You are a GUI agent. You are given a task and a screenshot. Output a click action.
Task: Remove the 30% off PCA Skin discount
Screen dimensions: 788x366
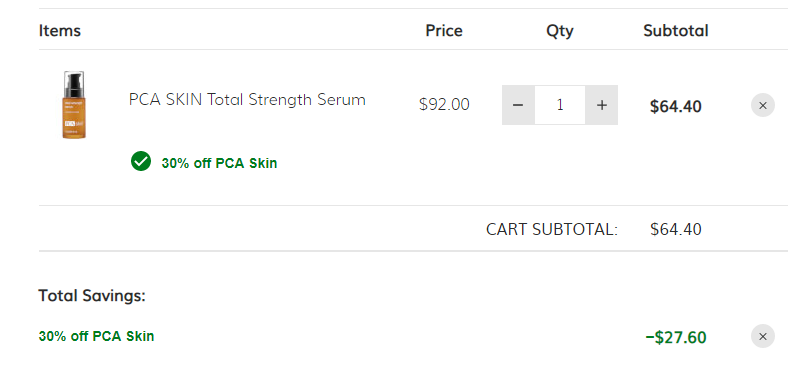pos(762,336)
